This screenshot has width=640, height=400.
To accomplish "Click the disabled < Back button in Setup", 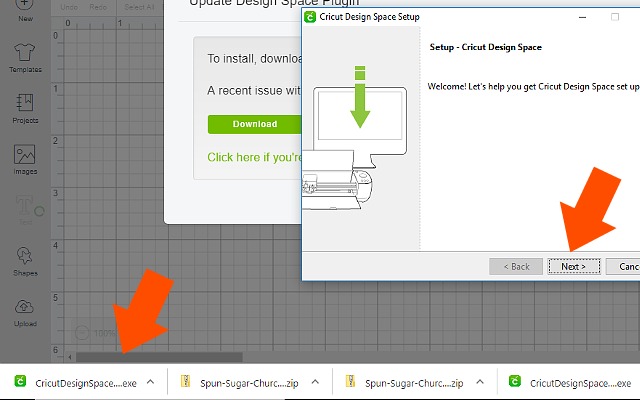I will (516, 267).
